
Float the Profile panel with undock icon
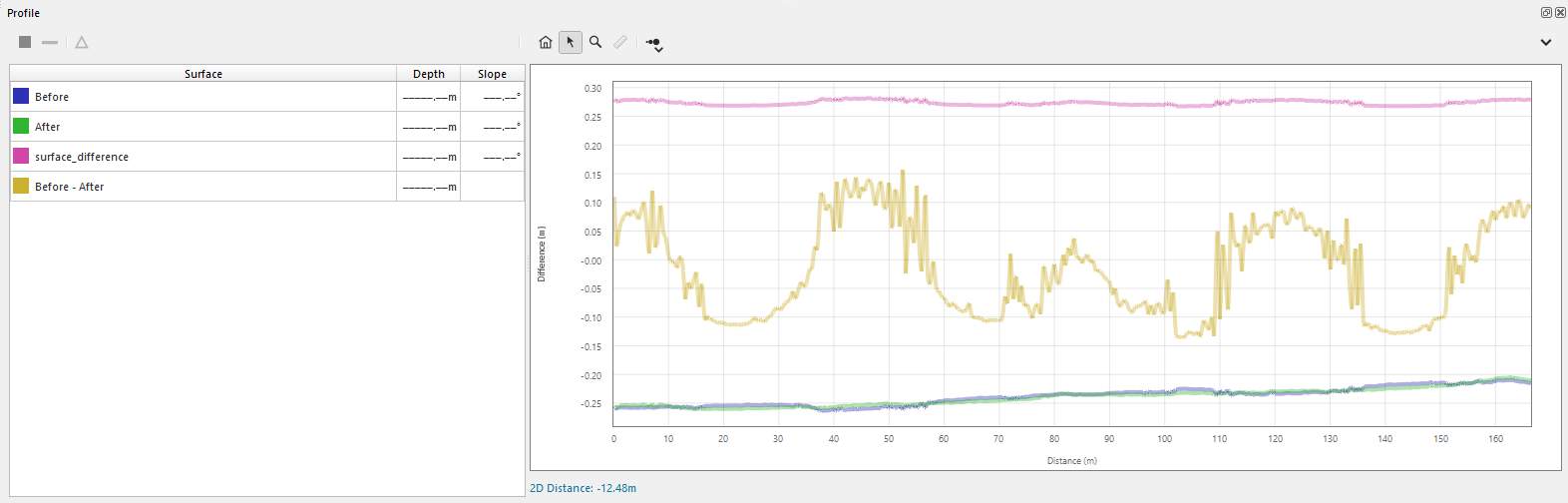click(x=1546, y=13)
